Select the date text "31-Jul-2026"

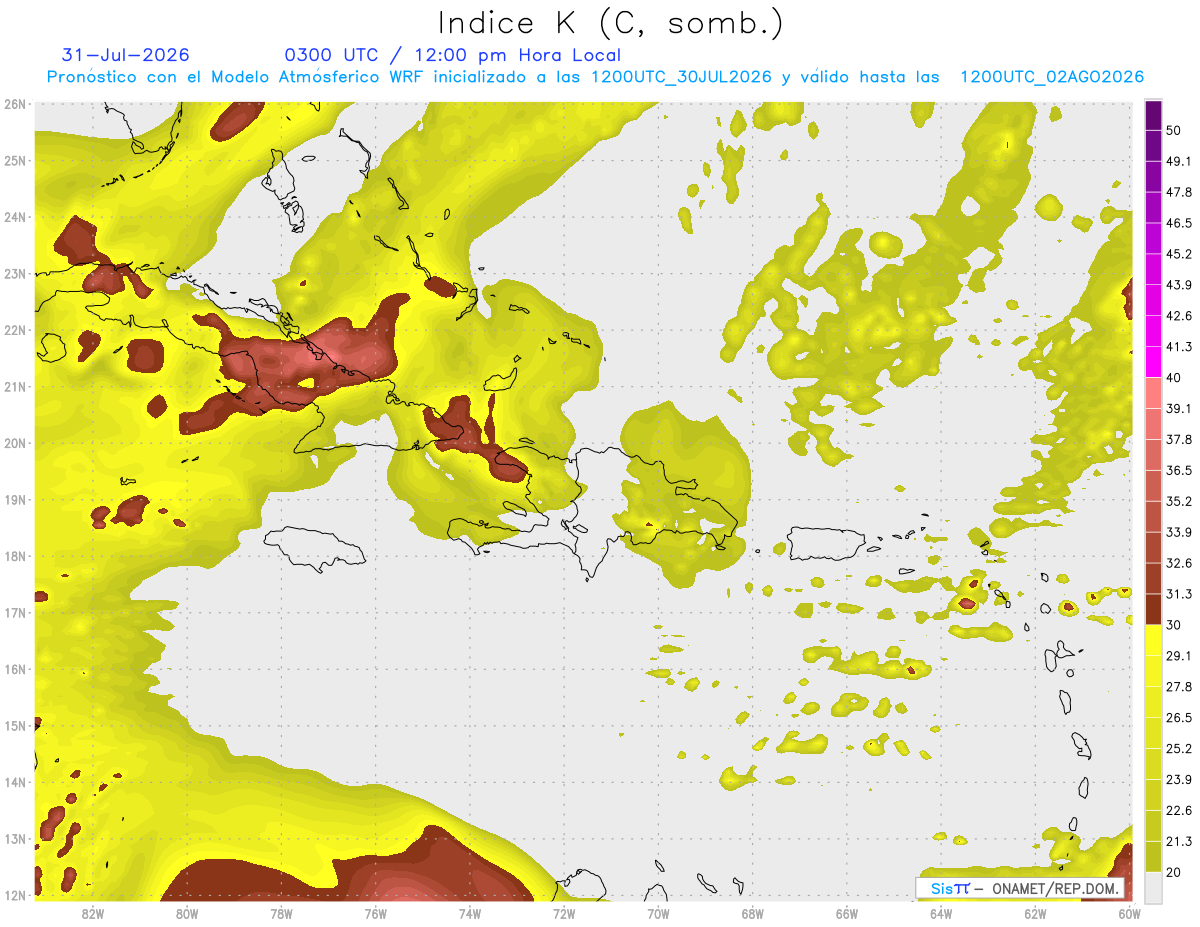(x=125, y=55)
